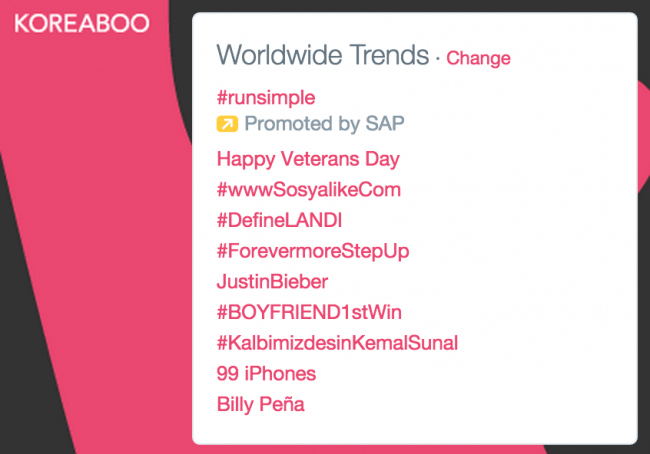Open the Billy Peña trending topic

pos(261,404)
